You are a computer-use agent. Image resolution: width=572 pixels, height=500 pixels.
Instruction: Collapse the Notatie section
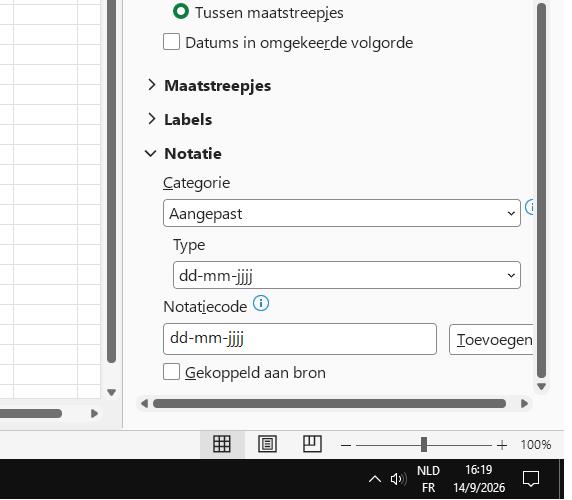pos(151,153)
